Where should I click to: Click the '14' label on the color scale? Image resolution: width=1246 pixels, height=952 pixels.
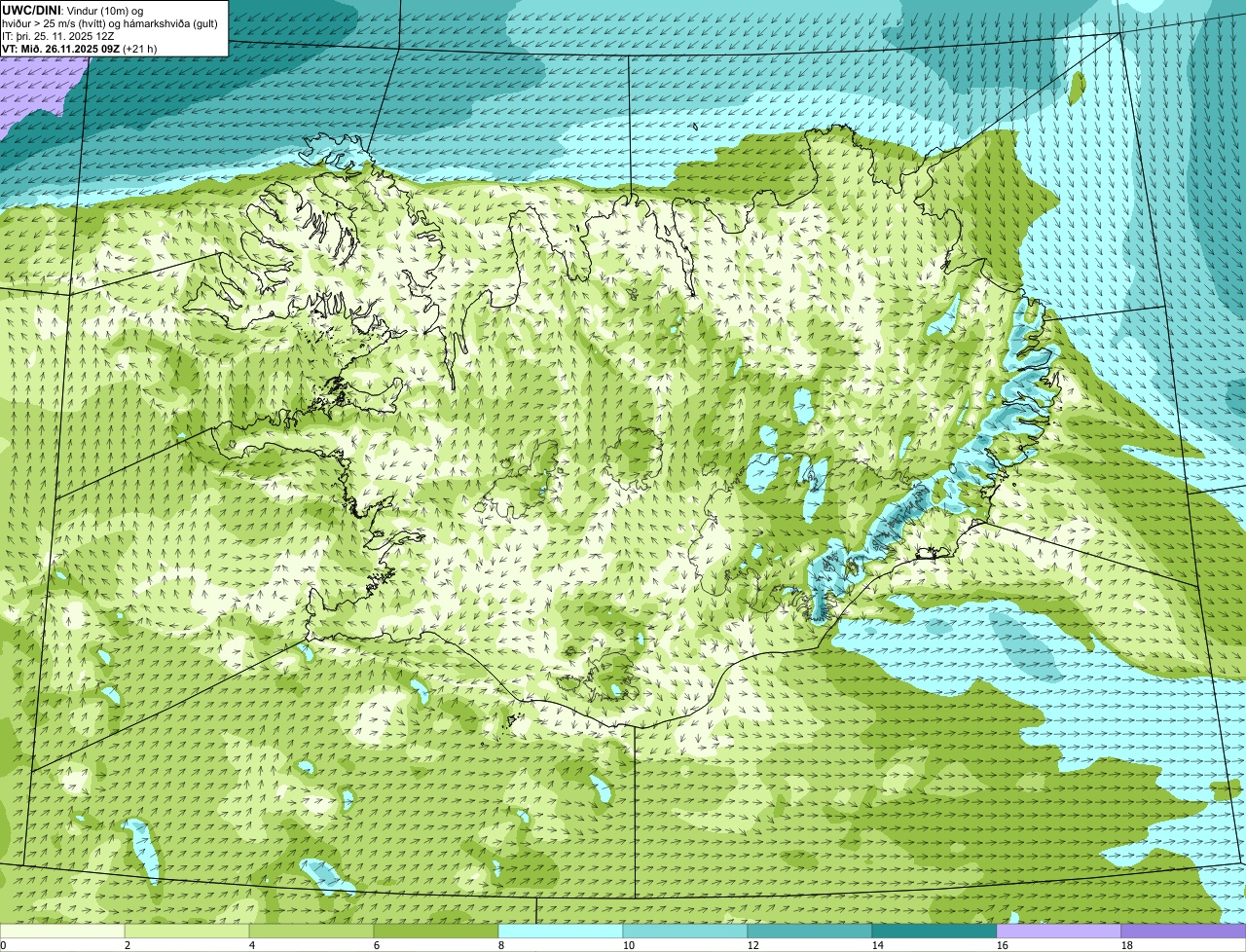point(878,945)
